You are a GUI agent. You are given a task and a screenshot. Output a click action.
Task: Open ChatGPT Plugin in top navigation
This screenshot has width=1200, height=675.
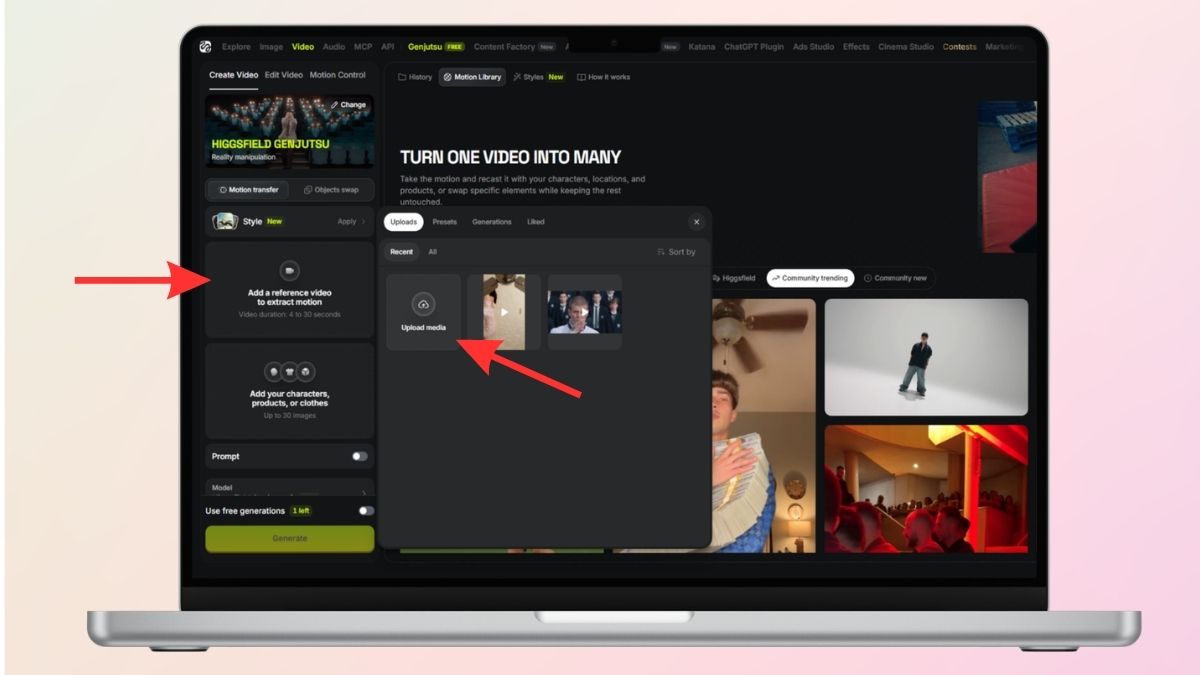(754, 47)
